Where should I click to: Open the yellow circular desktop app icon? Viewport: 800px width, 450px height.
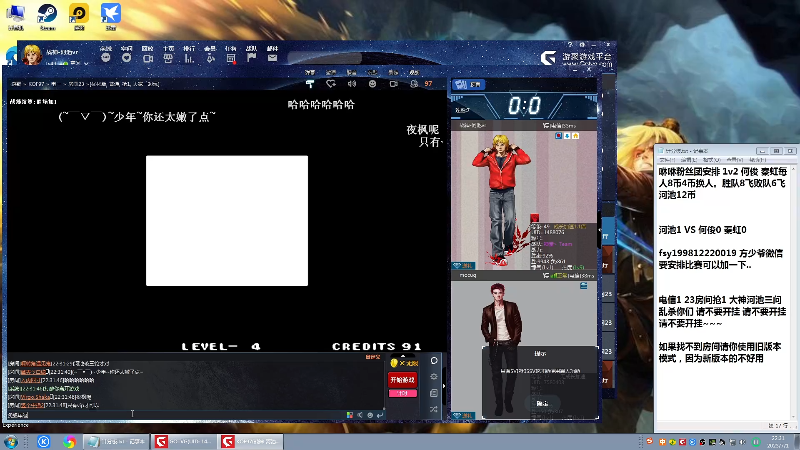(79, 17)
